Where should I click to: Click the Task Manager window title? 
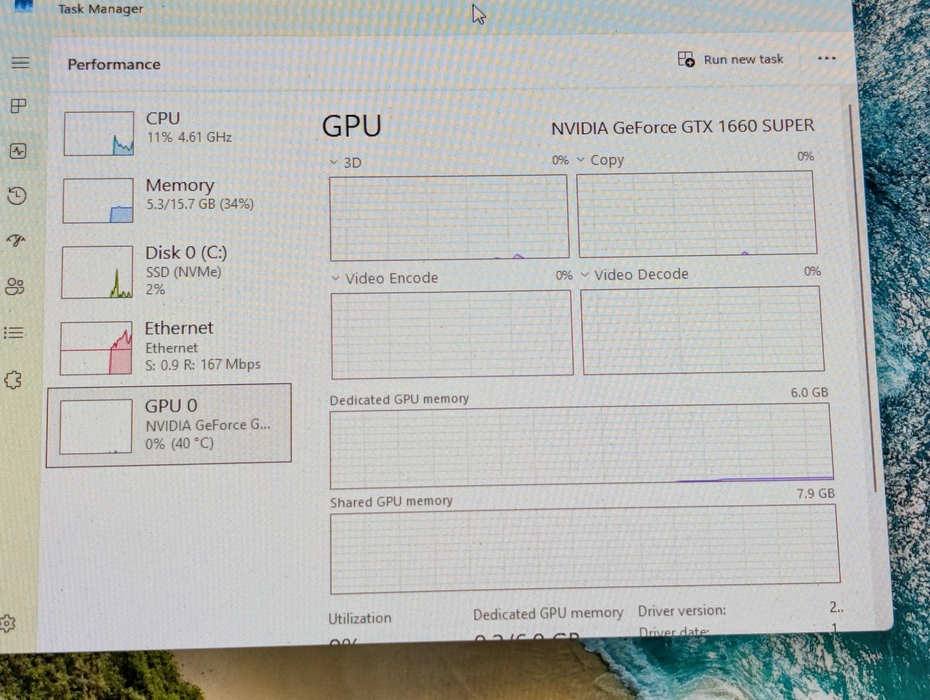(100, 9)
